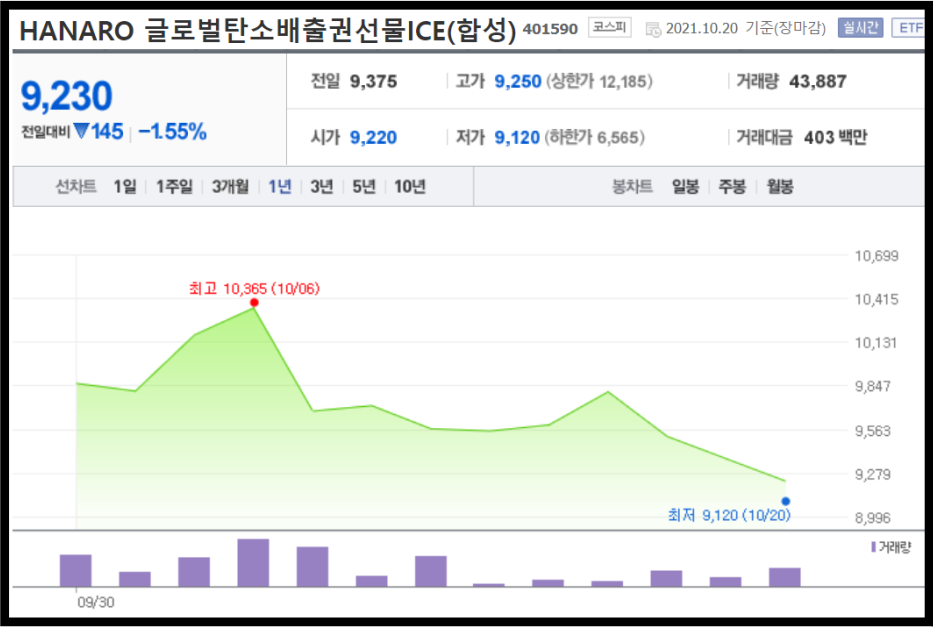Click the red 최고 high point marker

pyautogui.click(x=255, y=303)
